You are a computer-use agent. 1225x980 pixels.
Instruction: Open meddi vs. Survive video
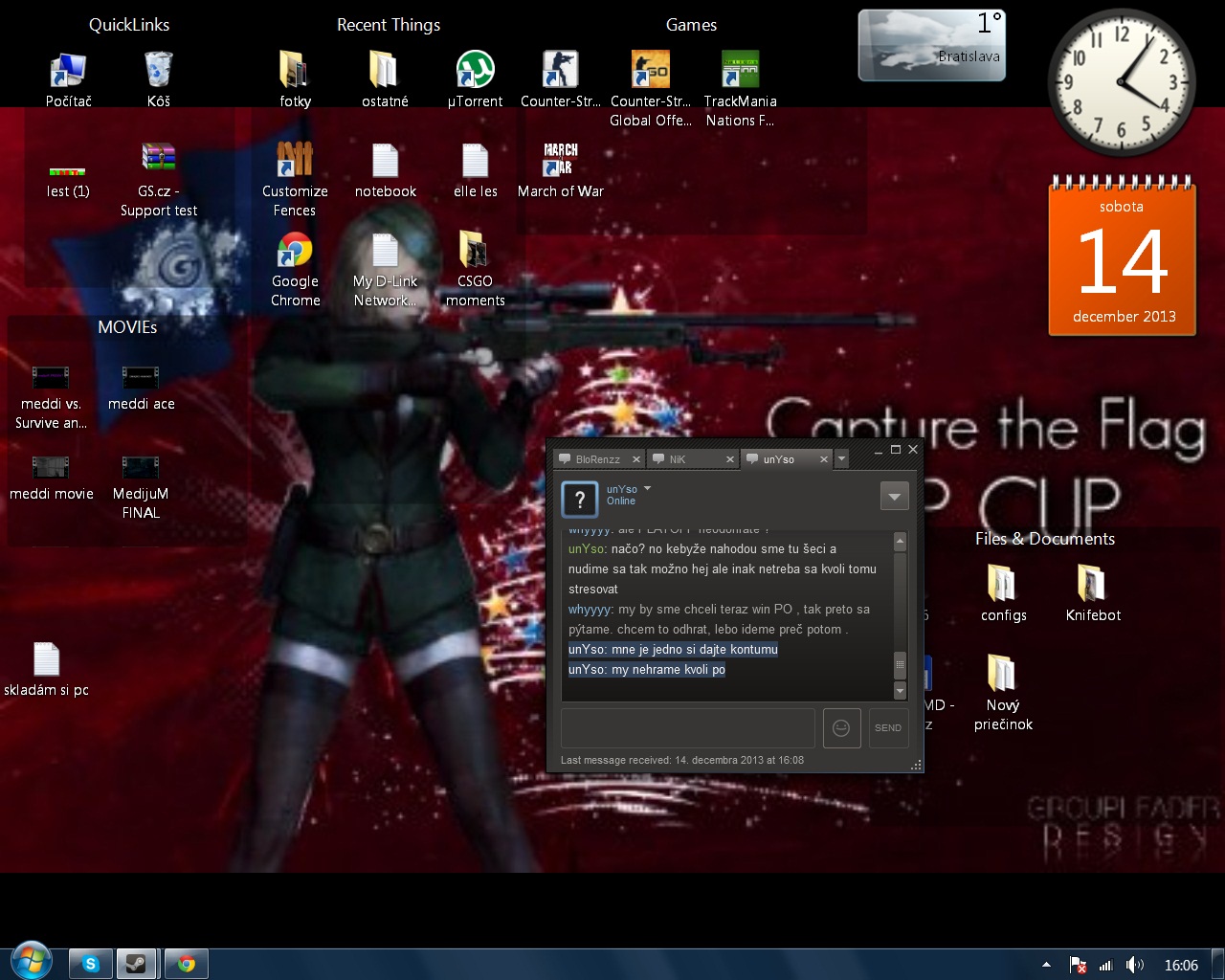51,396
